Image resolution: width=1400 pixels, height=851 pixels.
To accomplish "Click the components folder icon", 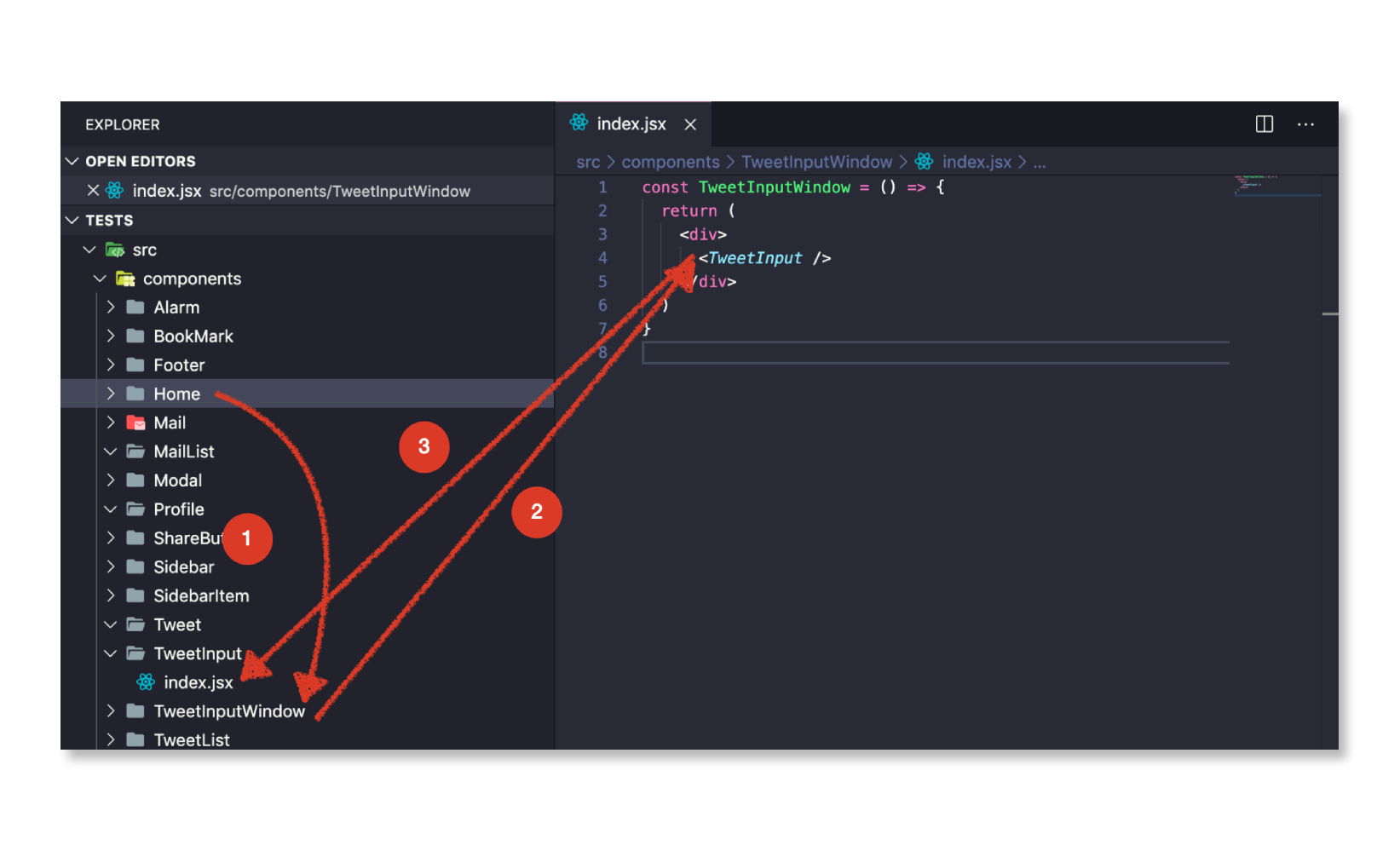I will click(x=125, y=279).
